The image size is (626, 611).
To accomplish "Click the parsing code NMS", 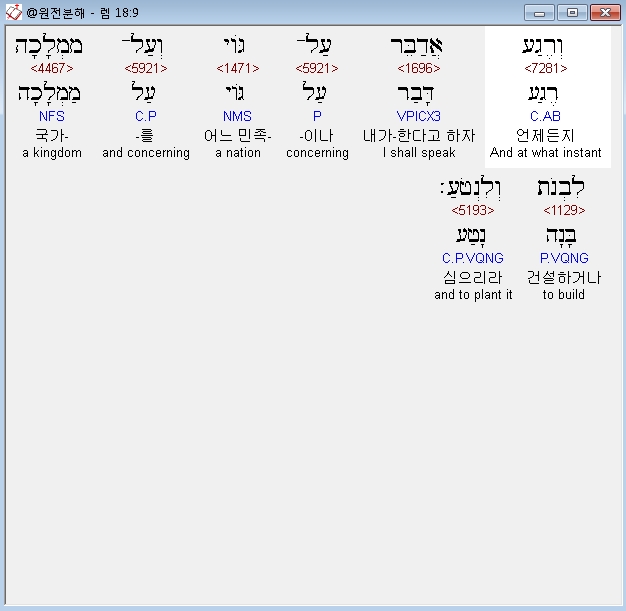I will [237, 116].
